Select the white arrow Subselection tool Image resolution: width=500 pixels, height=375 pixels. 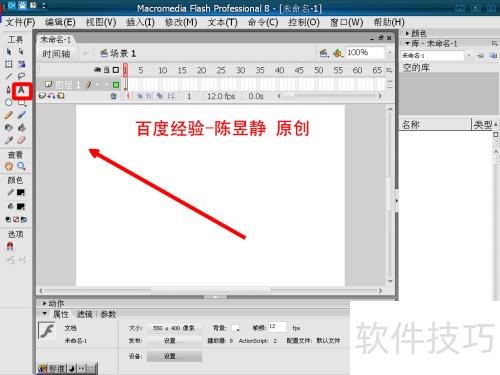click(21, 52)
